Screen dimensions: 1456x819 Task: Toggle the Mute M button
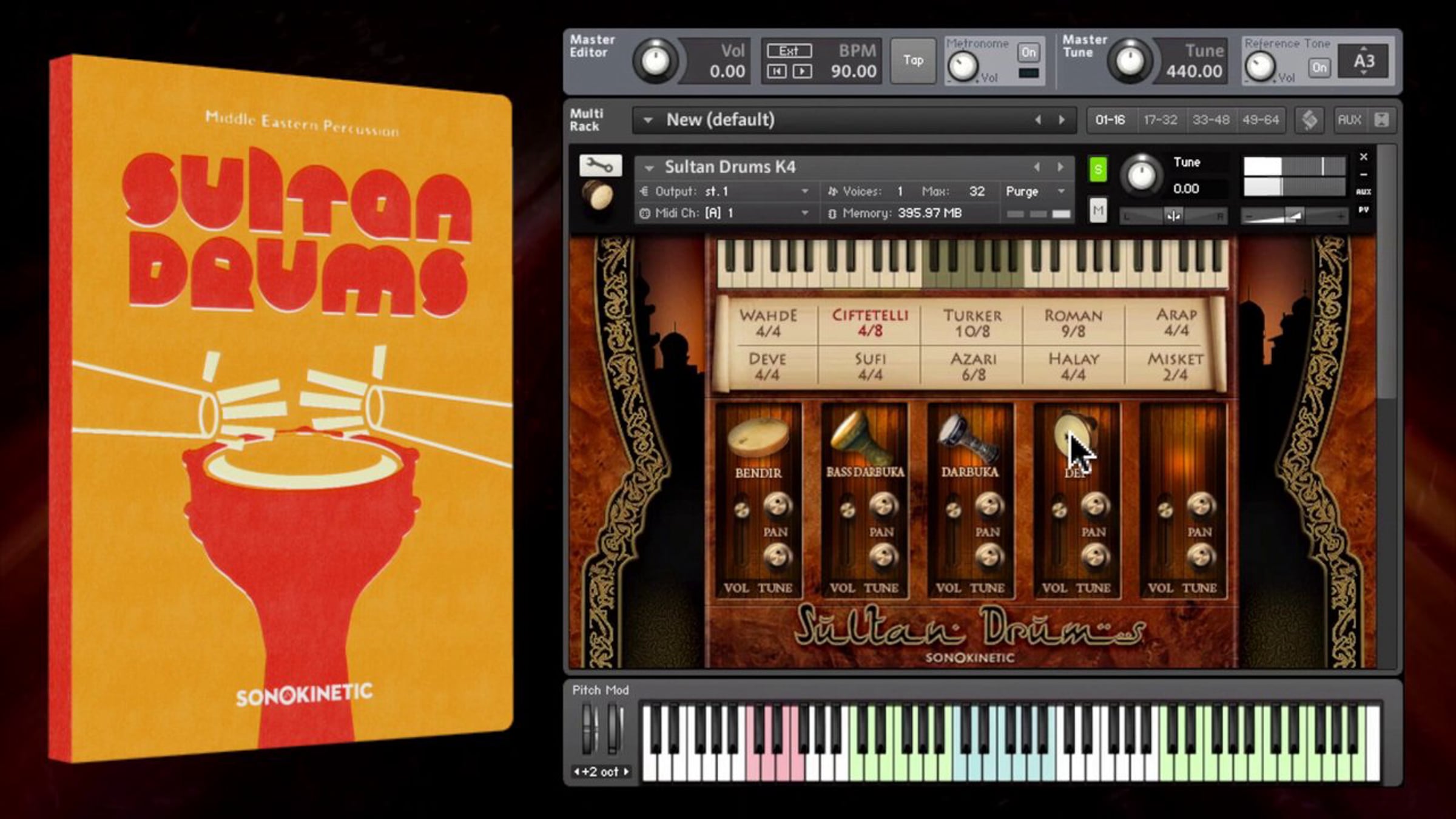(1097, 211)
